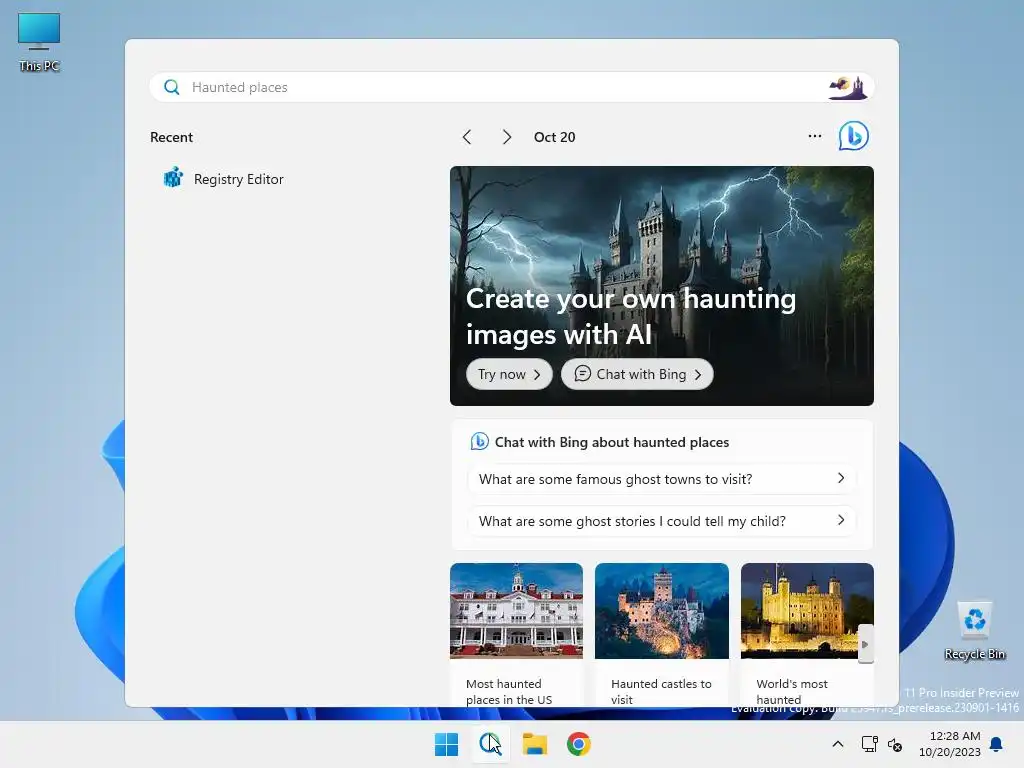Open Bing Chat icon at top right

point(854,136)
